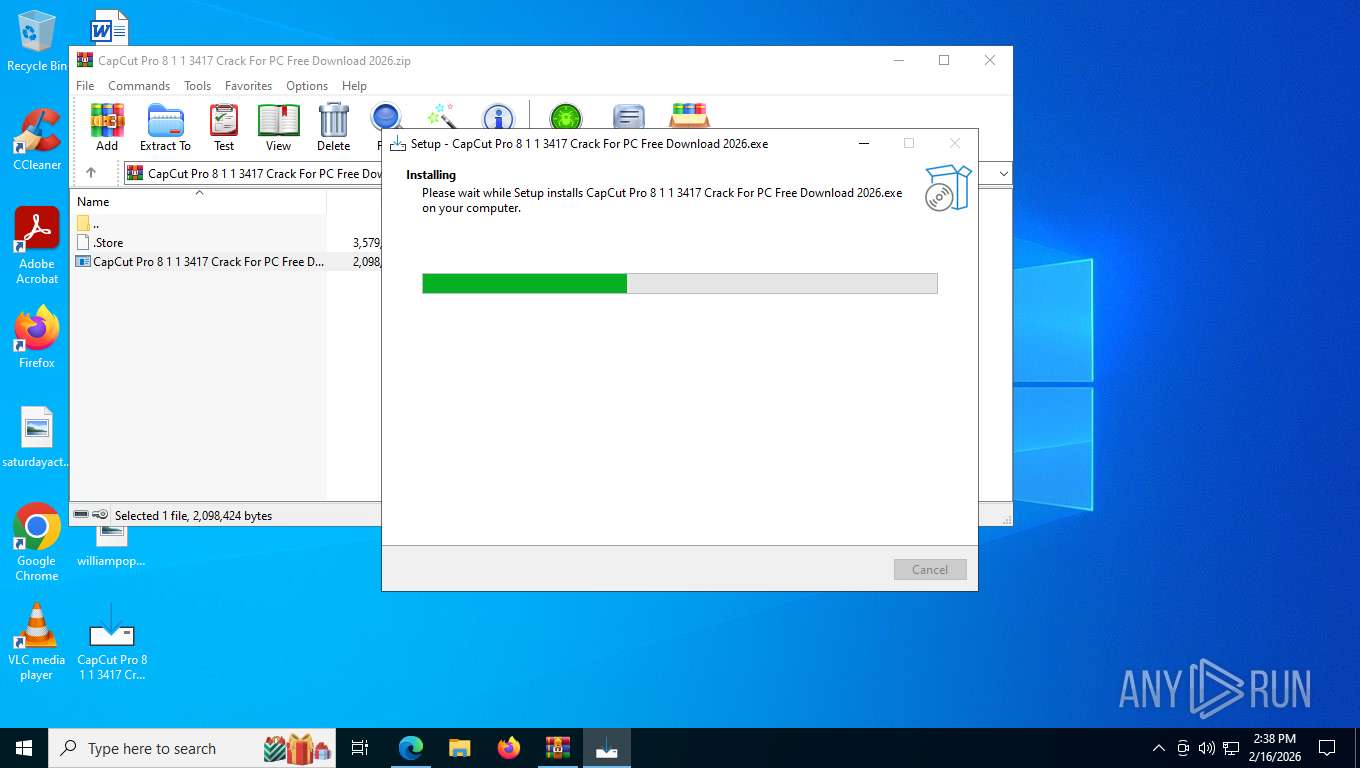Click the Setup dialog title bar icon
The height and width of the screenshot is (768, 1360).
pyautogui.click(x=398, y=144)
